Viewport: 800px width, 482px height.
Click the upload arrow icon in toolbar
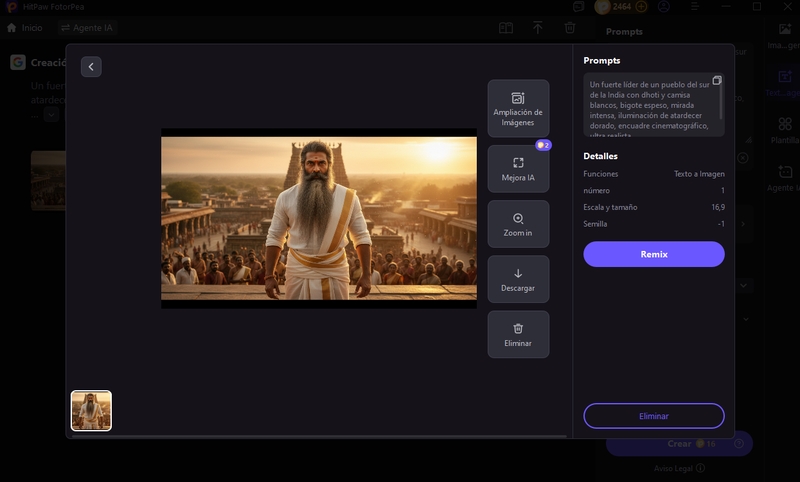538,28
